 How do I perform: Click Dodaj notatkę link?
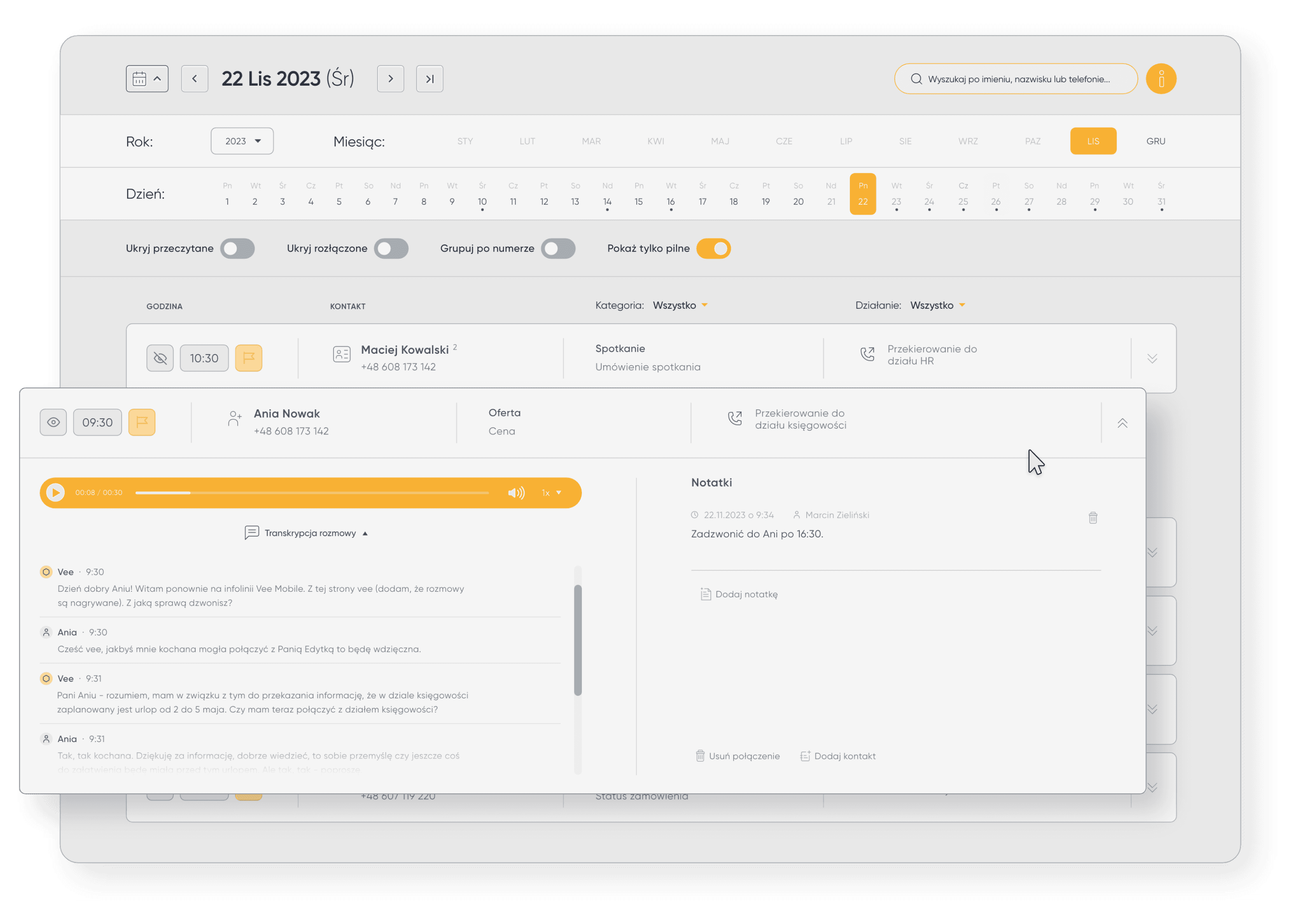pyautogui.click(x=738, y=594)
